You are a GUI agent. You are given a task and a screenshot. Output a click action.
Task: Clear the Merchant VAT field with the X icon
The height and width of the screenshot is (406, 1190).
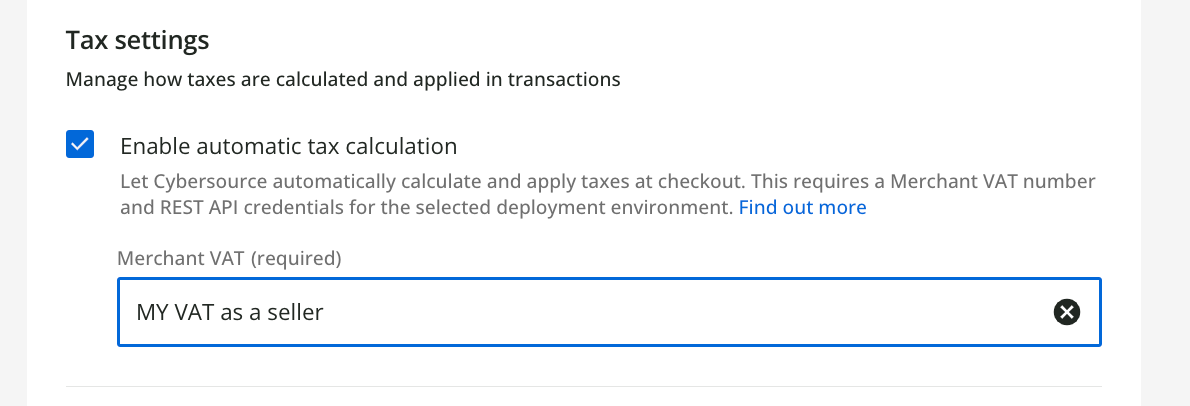coord(1067,313)
